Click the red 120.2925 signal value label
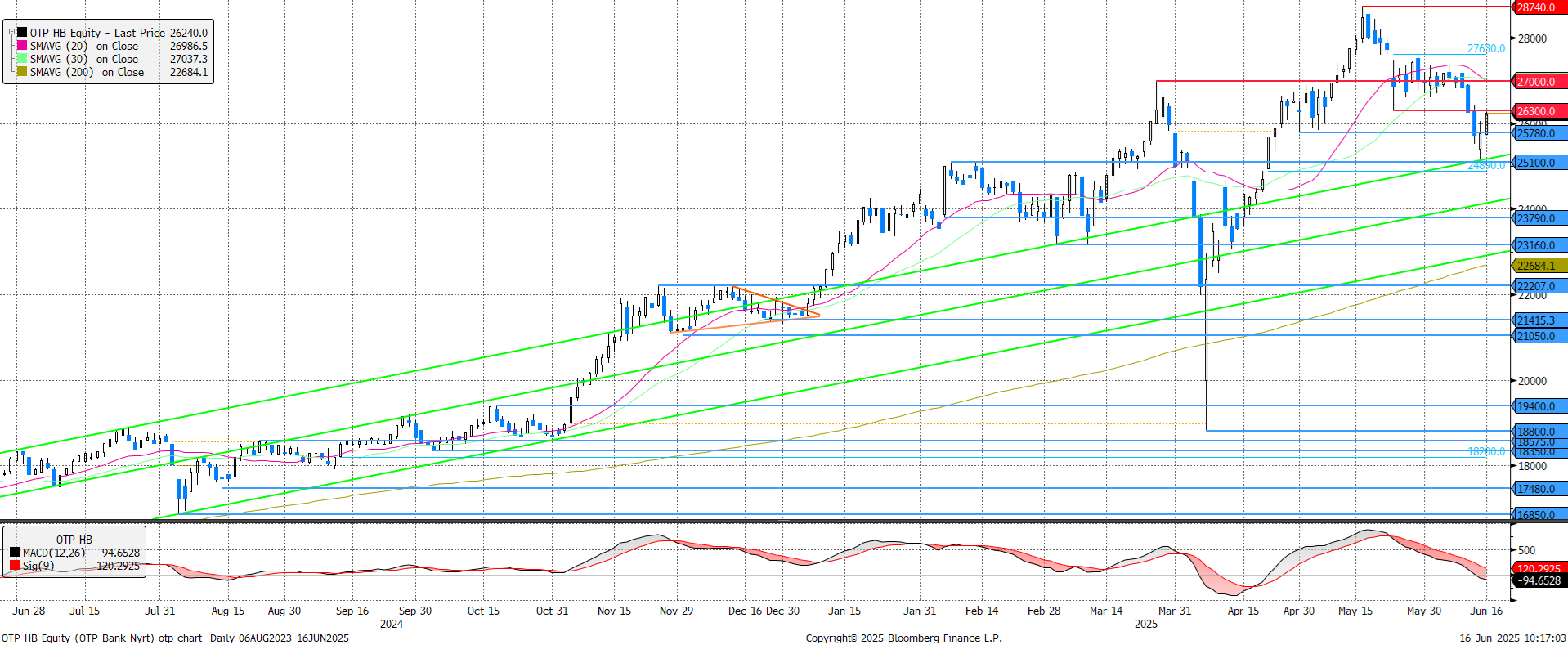The width and height of the screenshot is (1568, 645). click(1539, 568)
